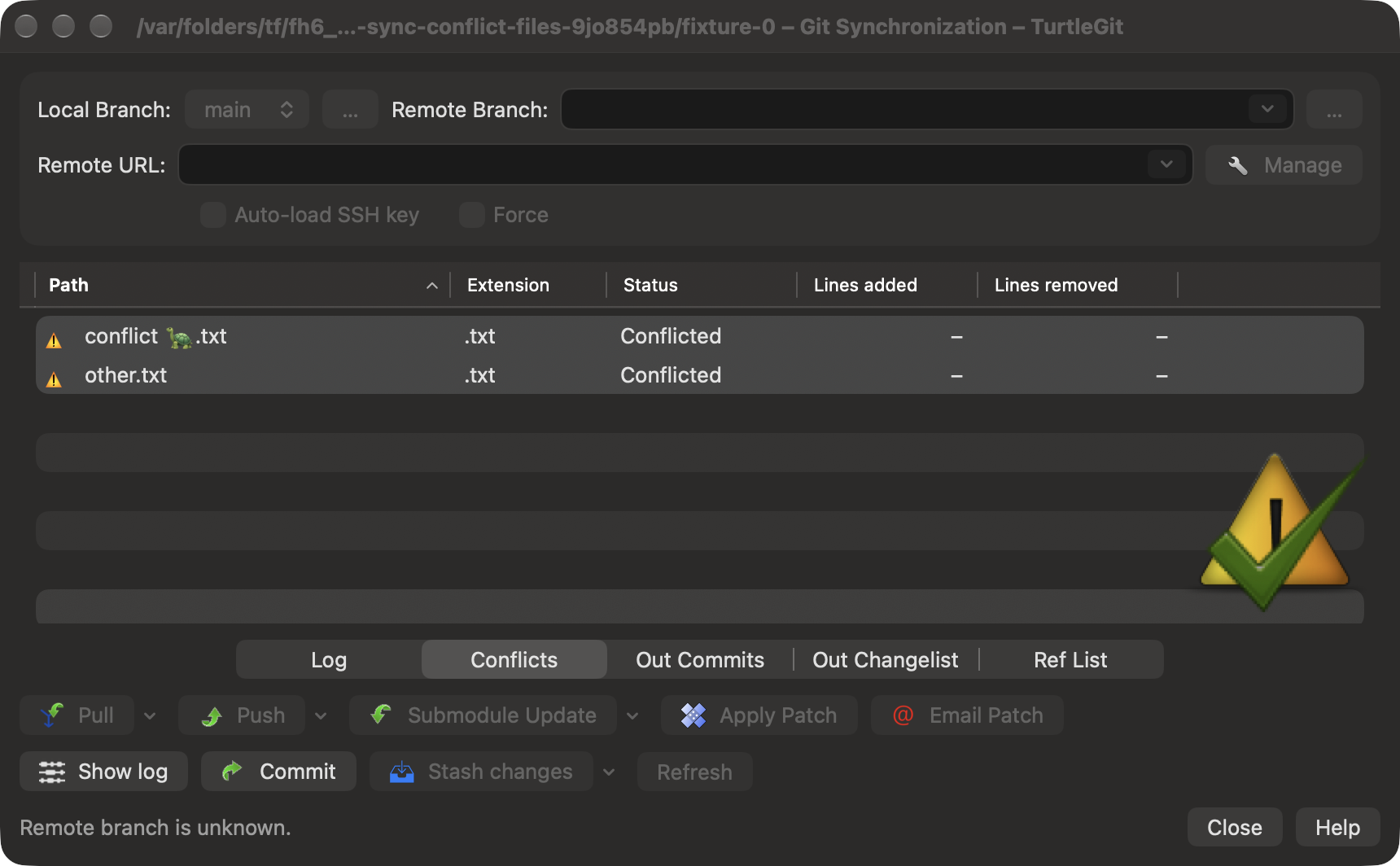
Task: Expand the Remote URL dropdown arrow
Action: pyautogui.click(x=1166, y=164)
